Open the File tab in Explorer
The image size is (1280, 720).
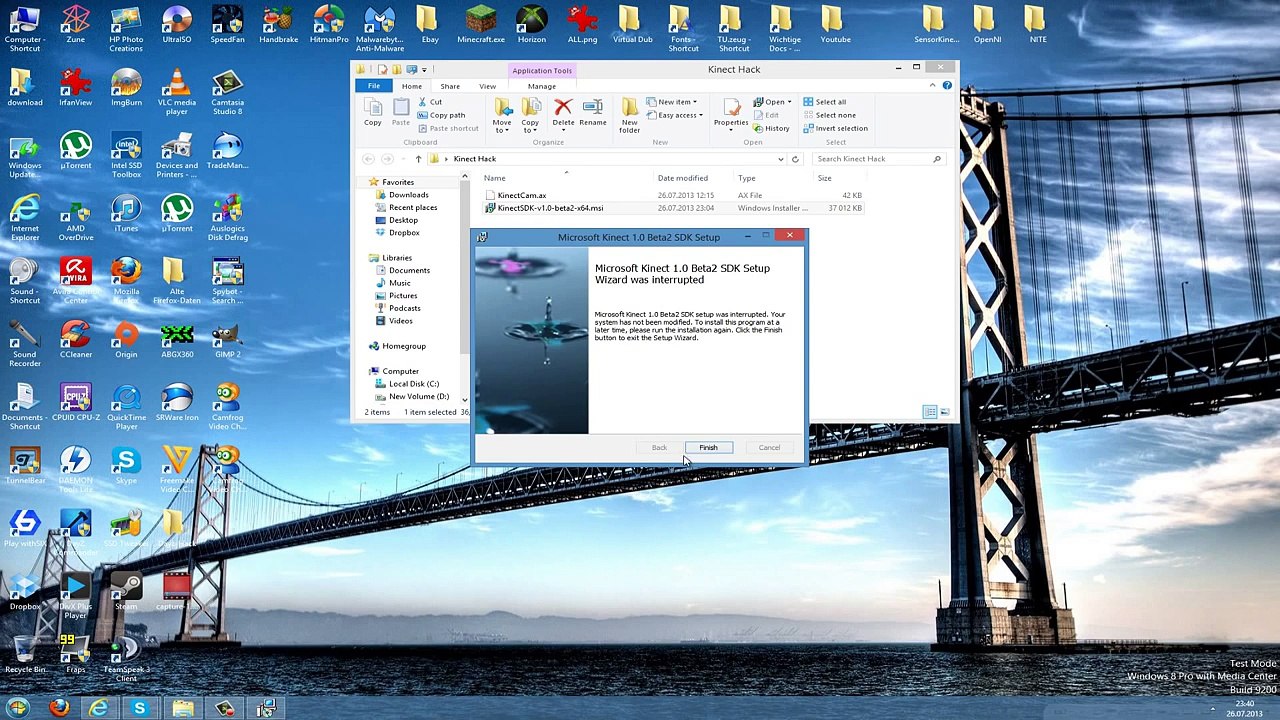(x=373, y=86)
